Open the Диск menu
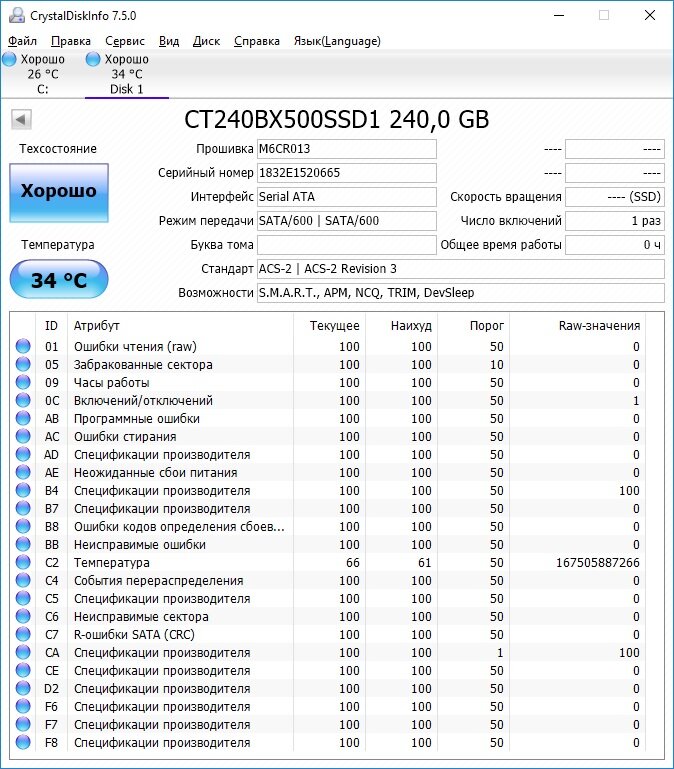674x769 pixels. 206,41
